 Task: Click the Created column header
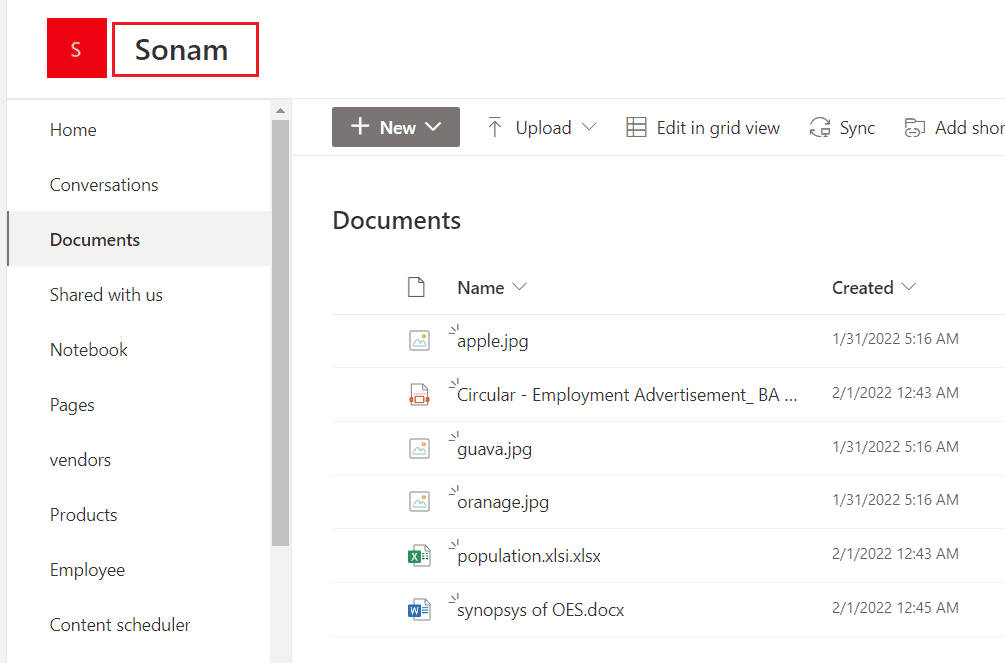[863, 288]
